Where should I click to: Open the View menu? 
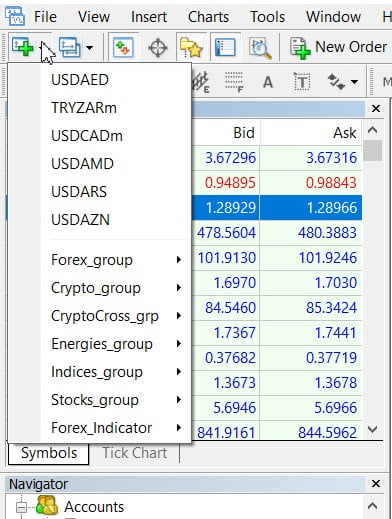pos(94,17)
